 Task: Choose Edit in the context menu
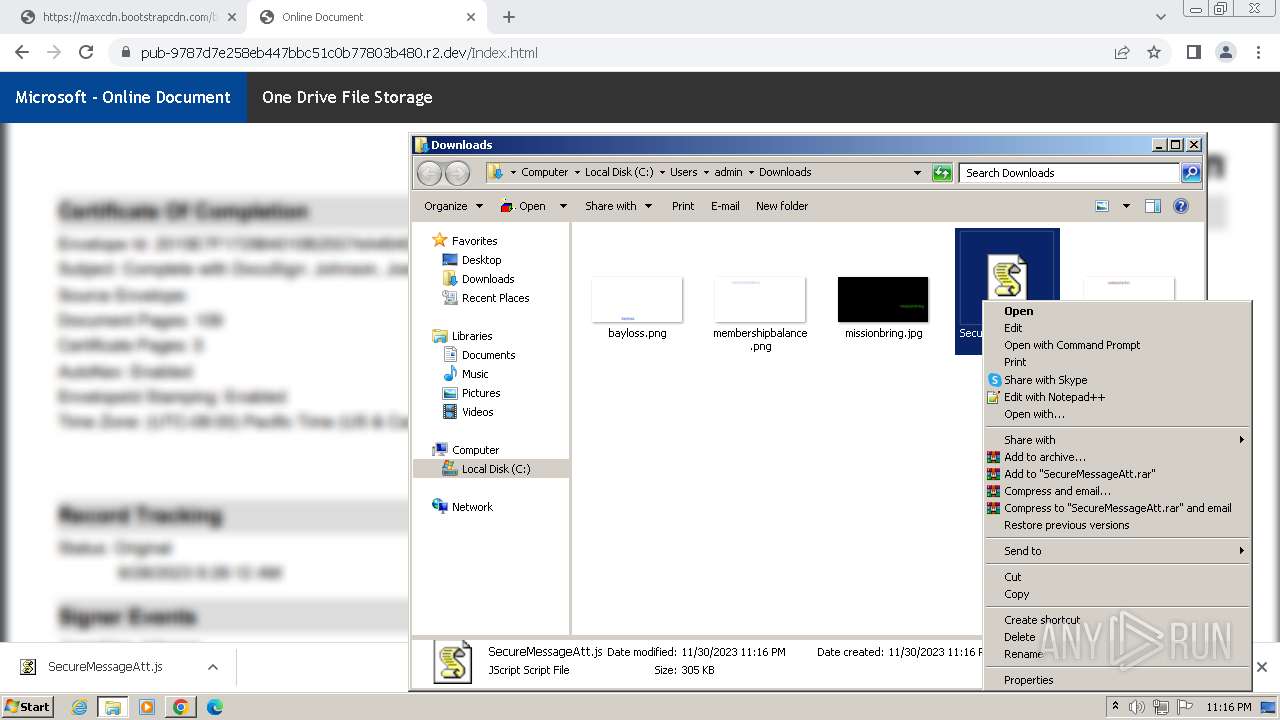pyautogui.click(x=1118, y=328)
